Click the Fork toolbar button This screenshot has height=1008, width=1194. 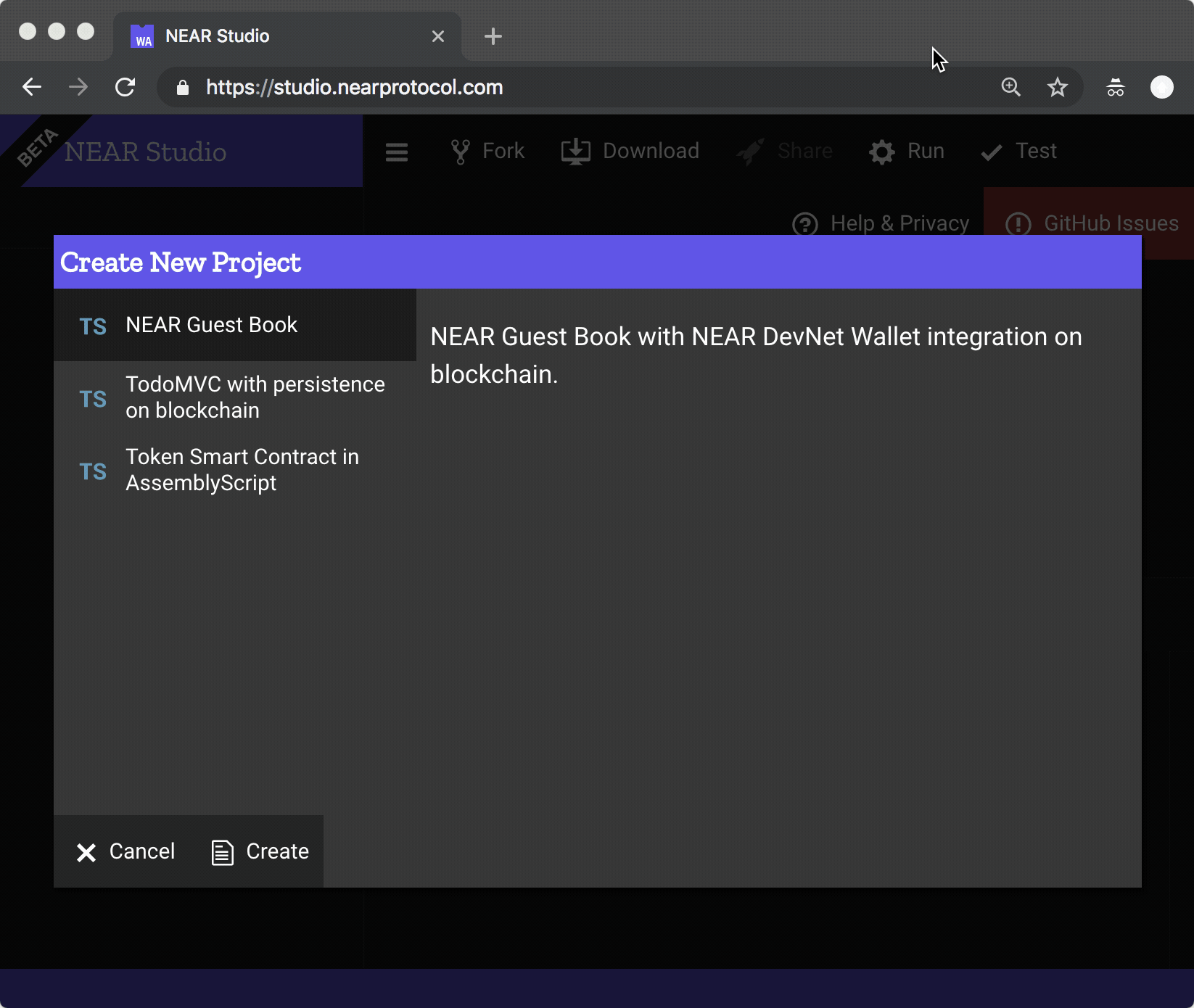(x=487, y=151)
